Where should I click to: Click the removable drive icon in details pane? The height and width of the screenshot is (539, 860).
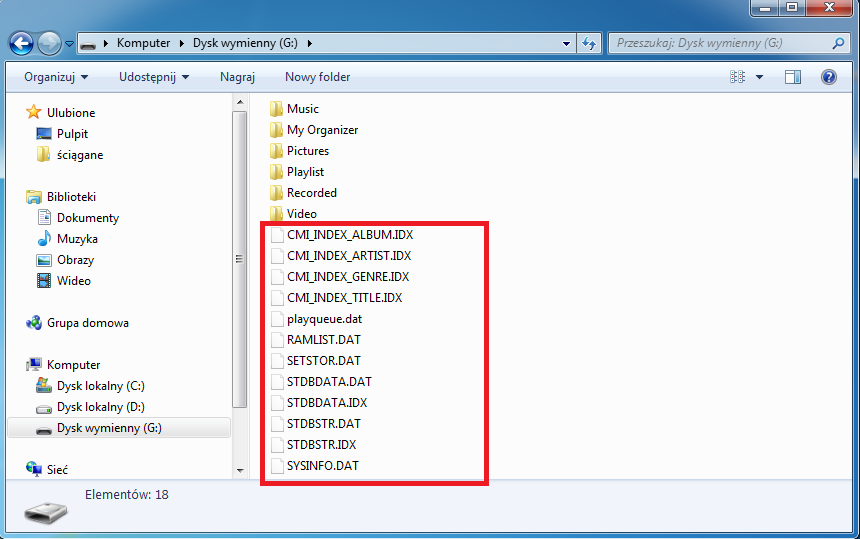46,512
